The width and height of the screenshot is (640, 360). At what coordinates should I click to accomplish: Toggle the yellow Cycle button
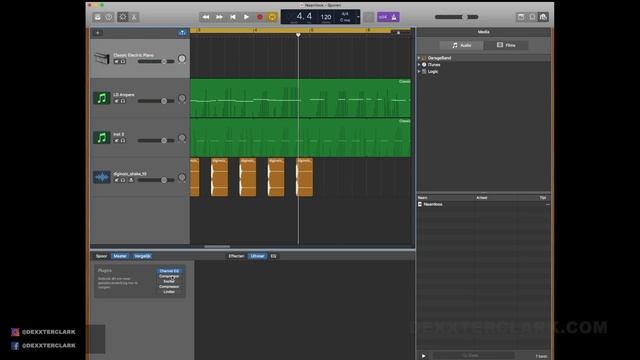click(272, 17)
